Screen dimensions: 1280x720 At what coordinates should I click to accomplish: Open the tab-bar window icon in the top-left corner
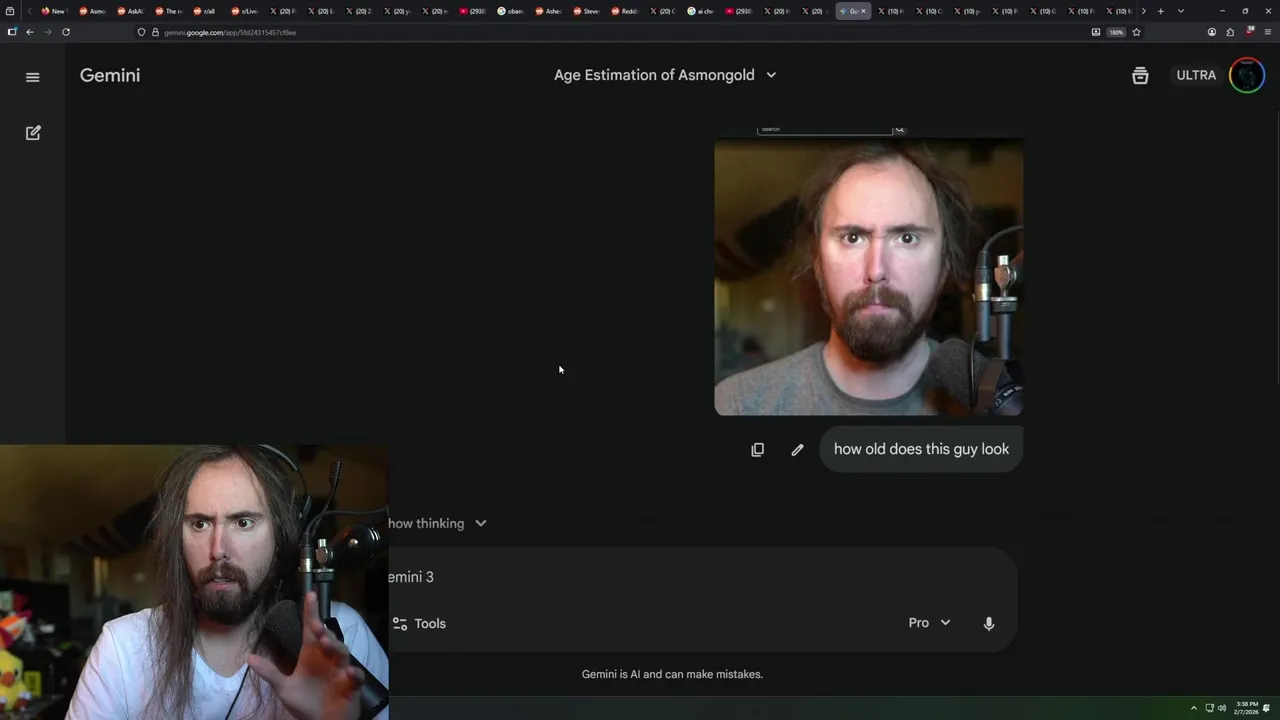click(x=11, y=11)
